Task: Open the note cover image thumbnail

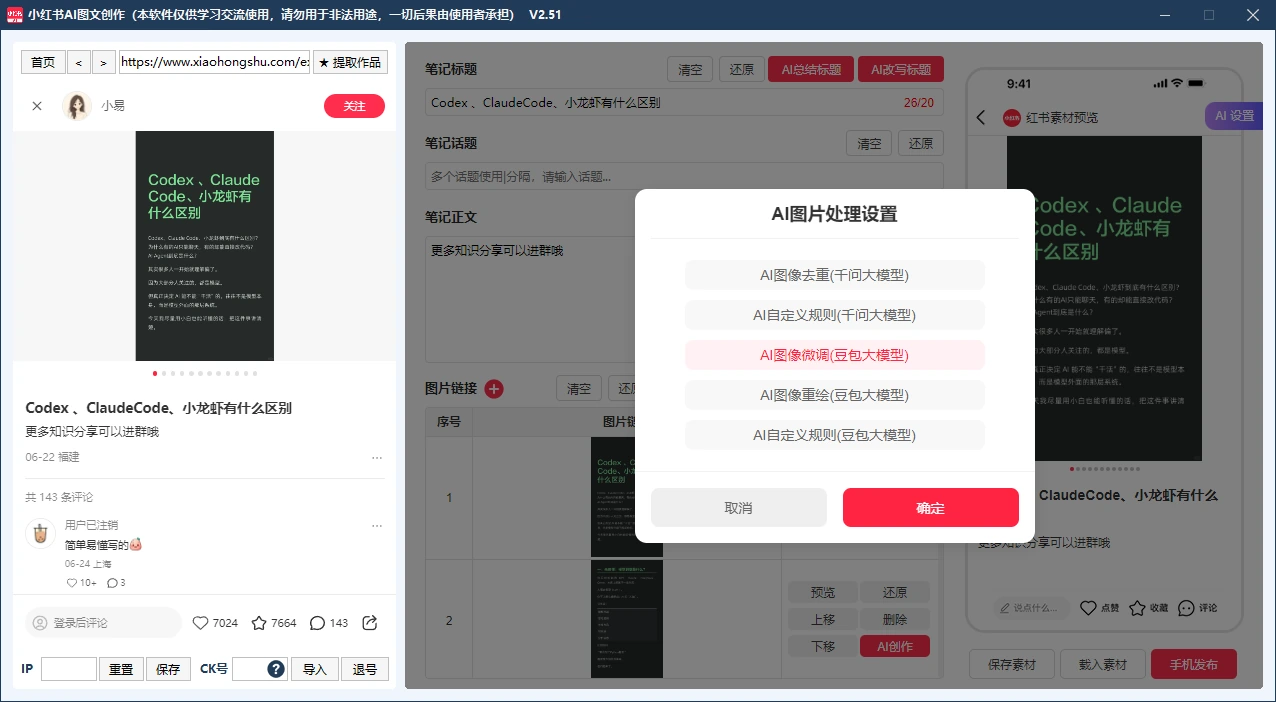Action: coord(204,246)
